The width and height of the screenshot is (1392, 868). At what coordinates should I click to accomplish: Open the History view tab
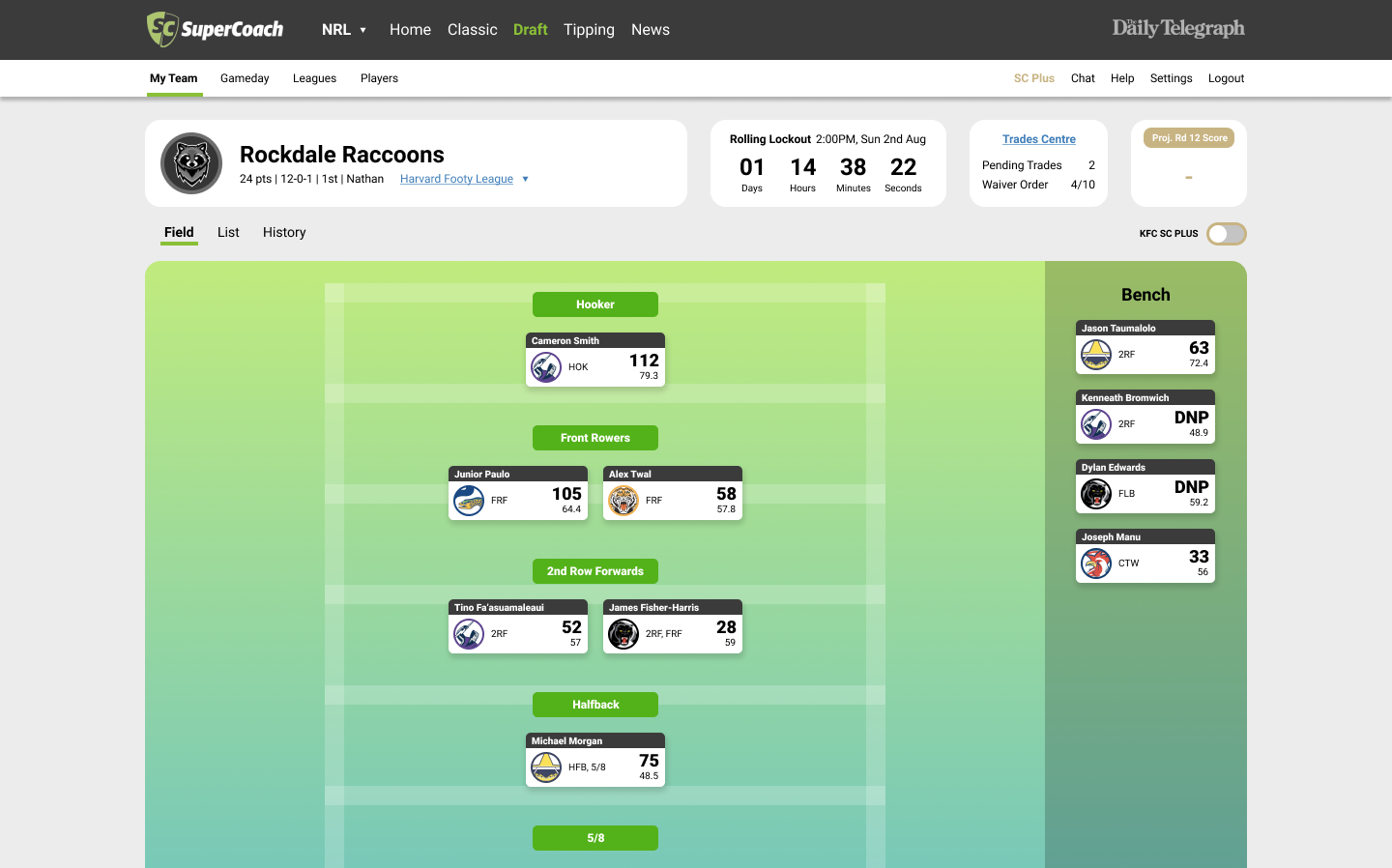pyautogui.click(x=284, y=232)
